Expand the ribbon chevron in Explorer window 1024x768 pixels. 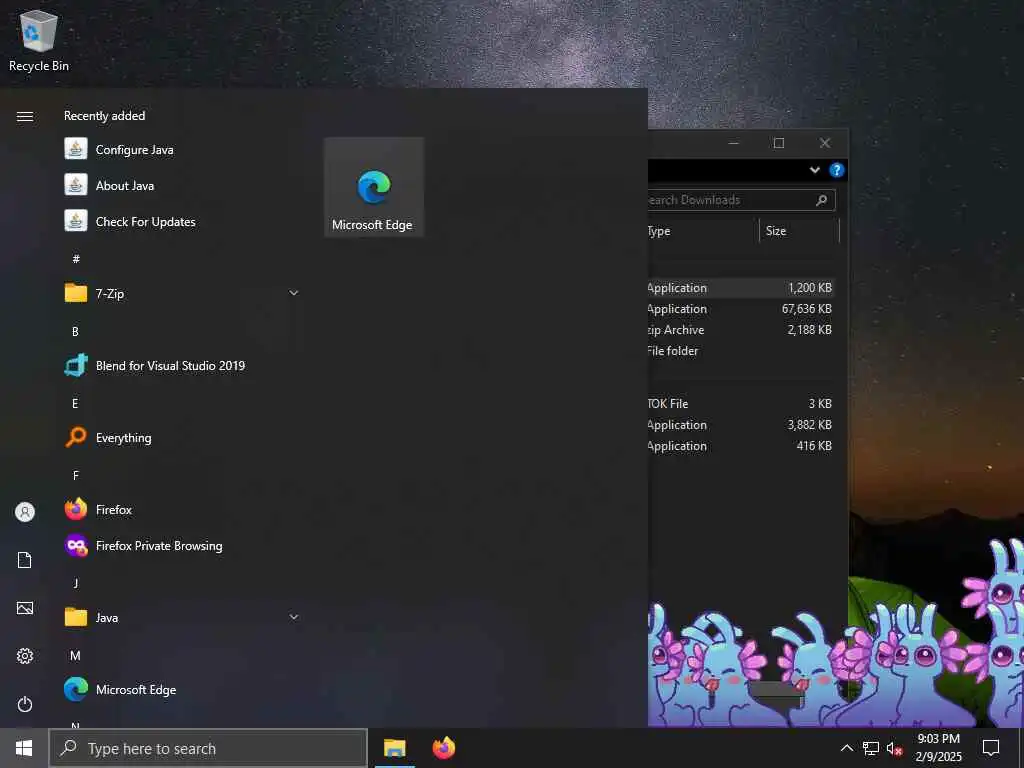(814, 170)
